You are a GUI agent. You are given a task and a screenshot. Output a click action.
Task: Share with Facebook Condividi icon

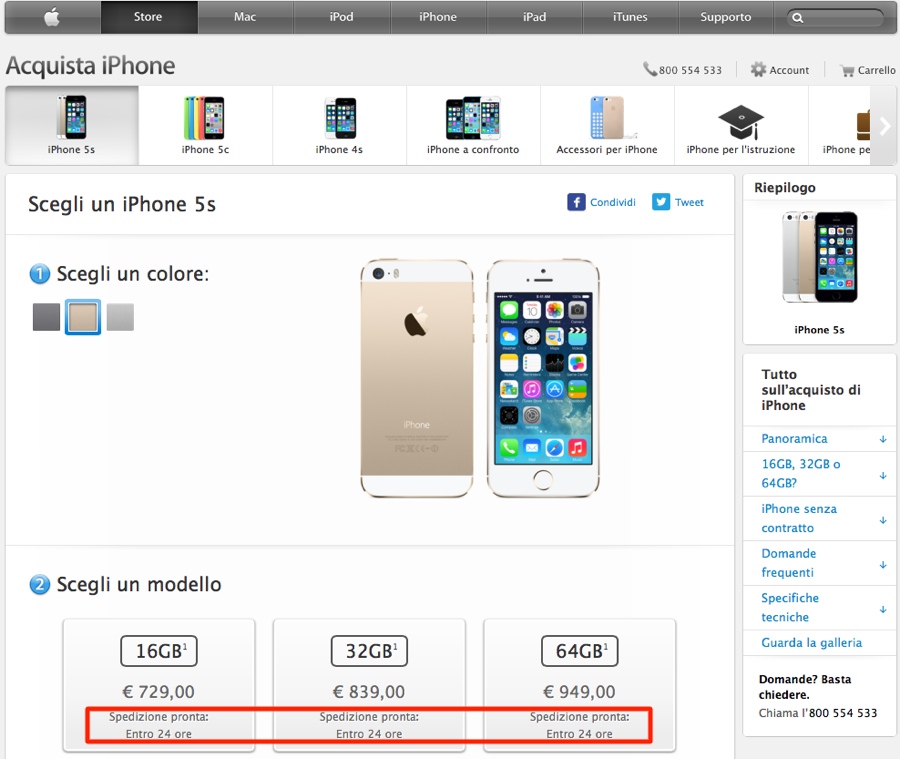576,202
